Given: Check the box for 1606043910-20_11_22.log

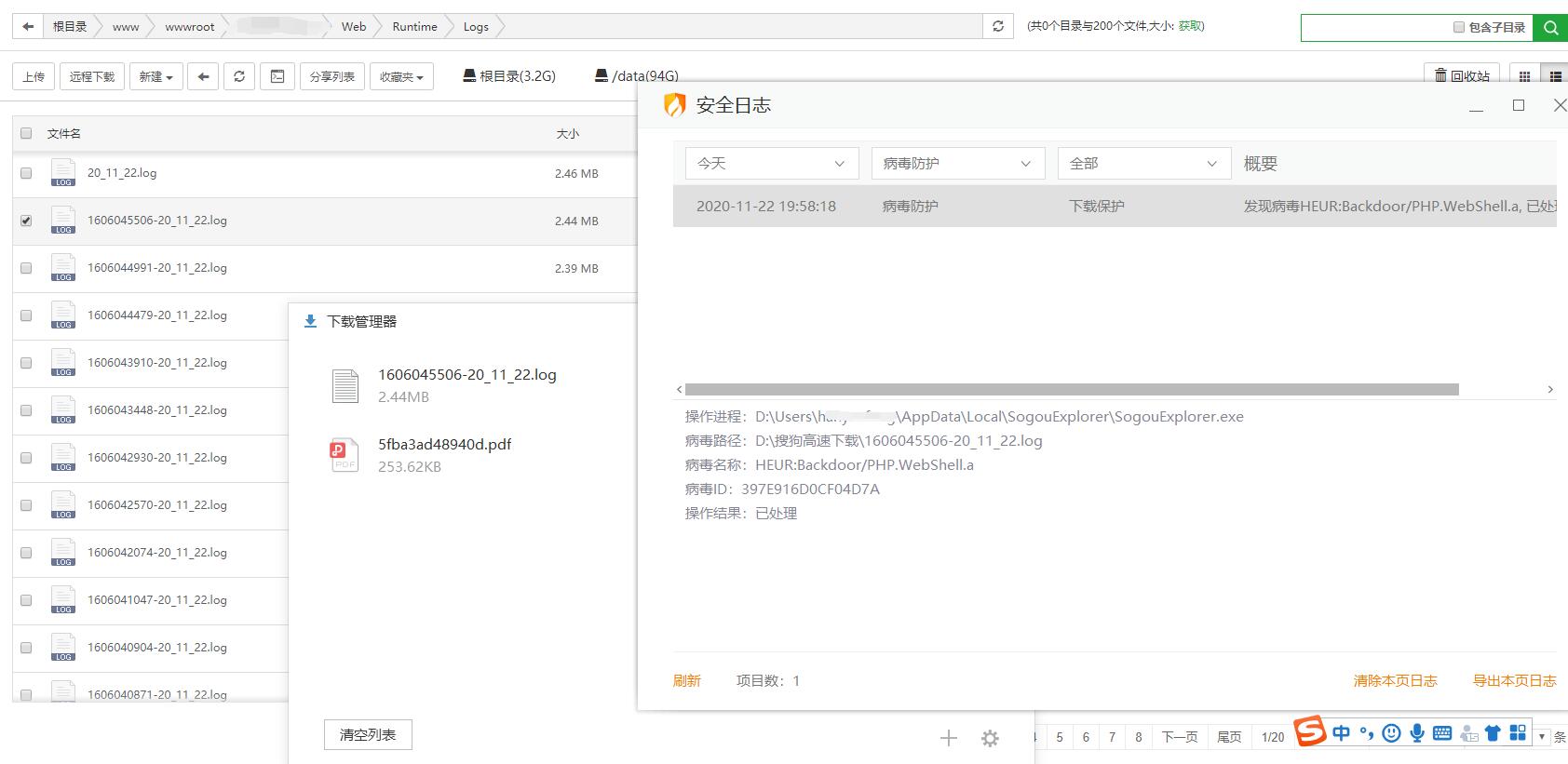Looking at the screenshot, I should [26, 363].
